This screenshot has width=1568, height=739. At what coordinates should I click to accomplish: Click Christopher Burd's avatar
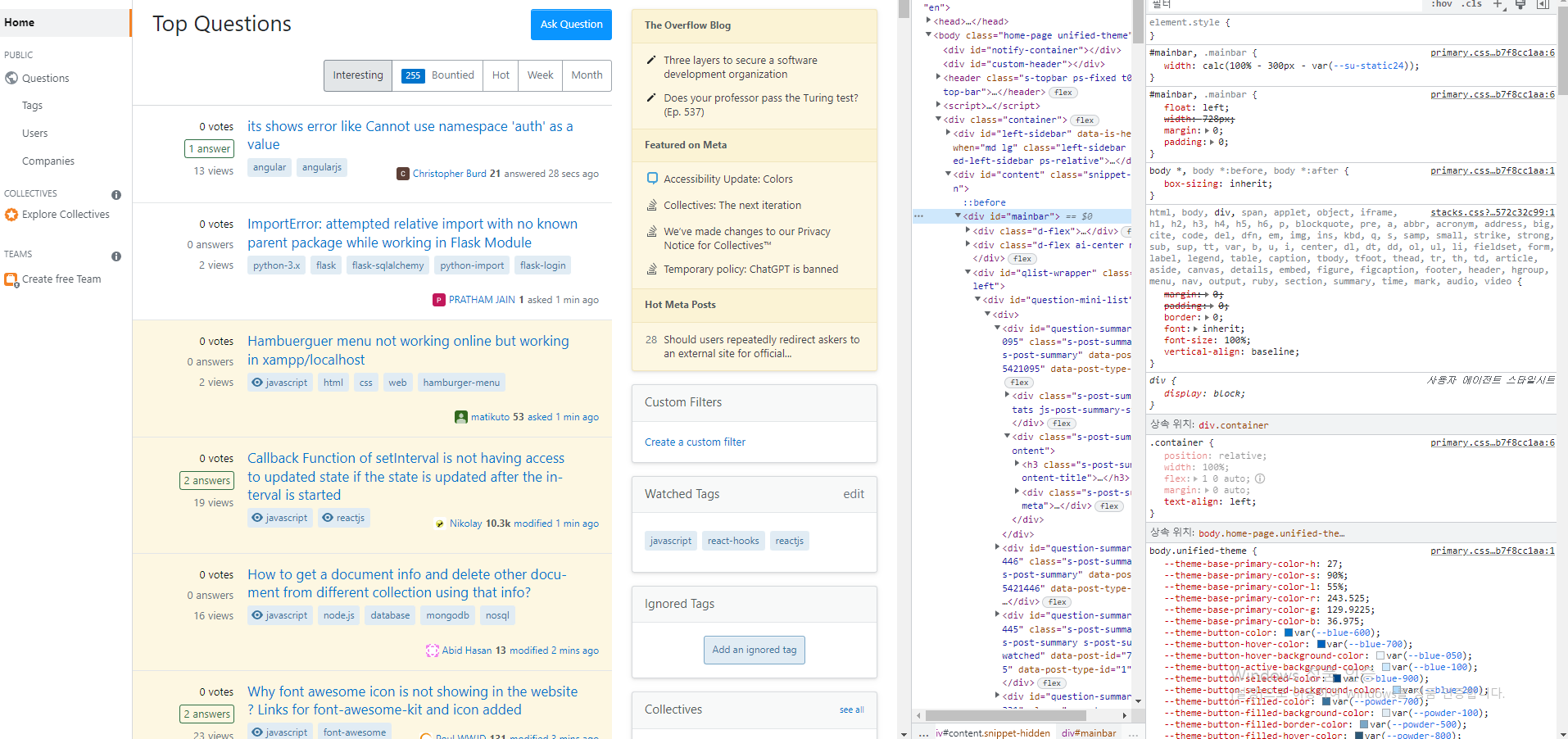point(403,174)
